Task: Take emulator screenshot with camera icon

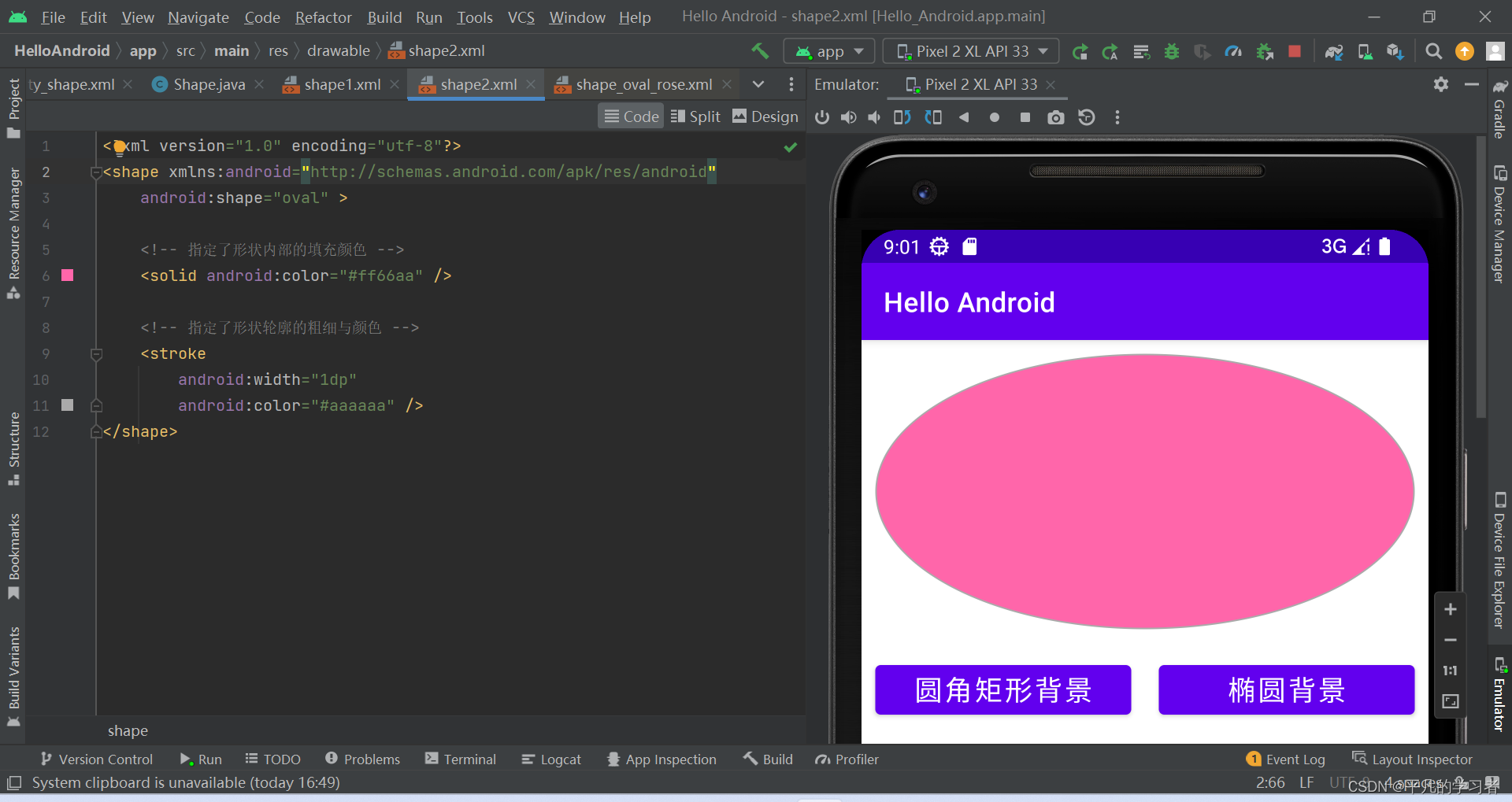Action: pos(1056,117)
